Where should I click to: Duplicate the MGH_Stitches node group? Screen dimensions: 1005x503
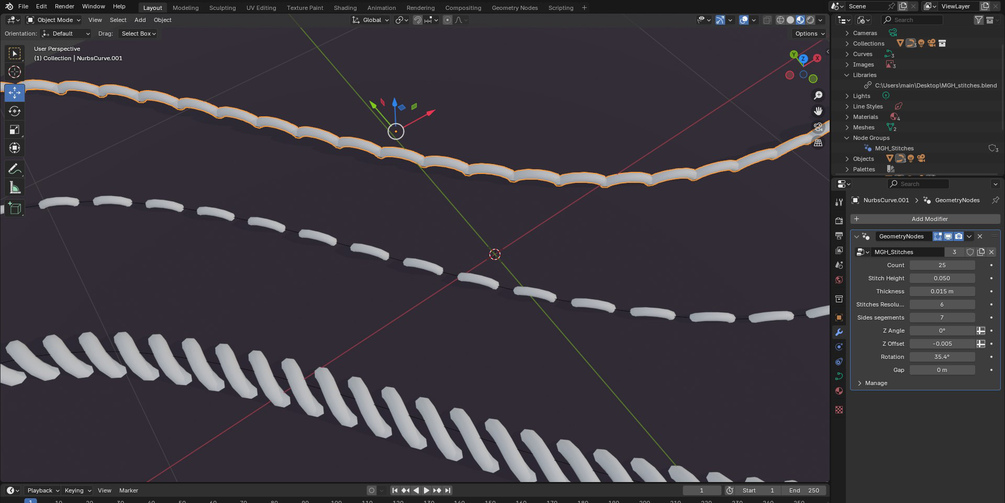(x=981, y=252)
